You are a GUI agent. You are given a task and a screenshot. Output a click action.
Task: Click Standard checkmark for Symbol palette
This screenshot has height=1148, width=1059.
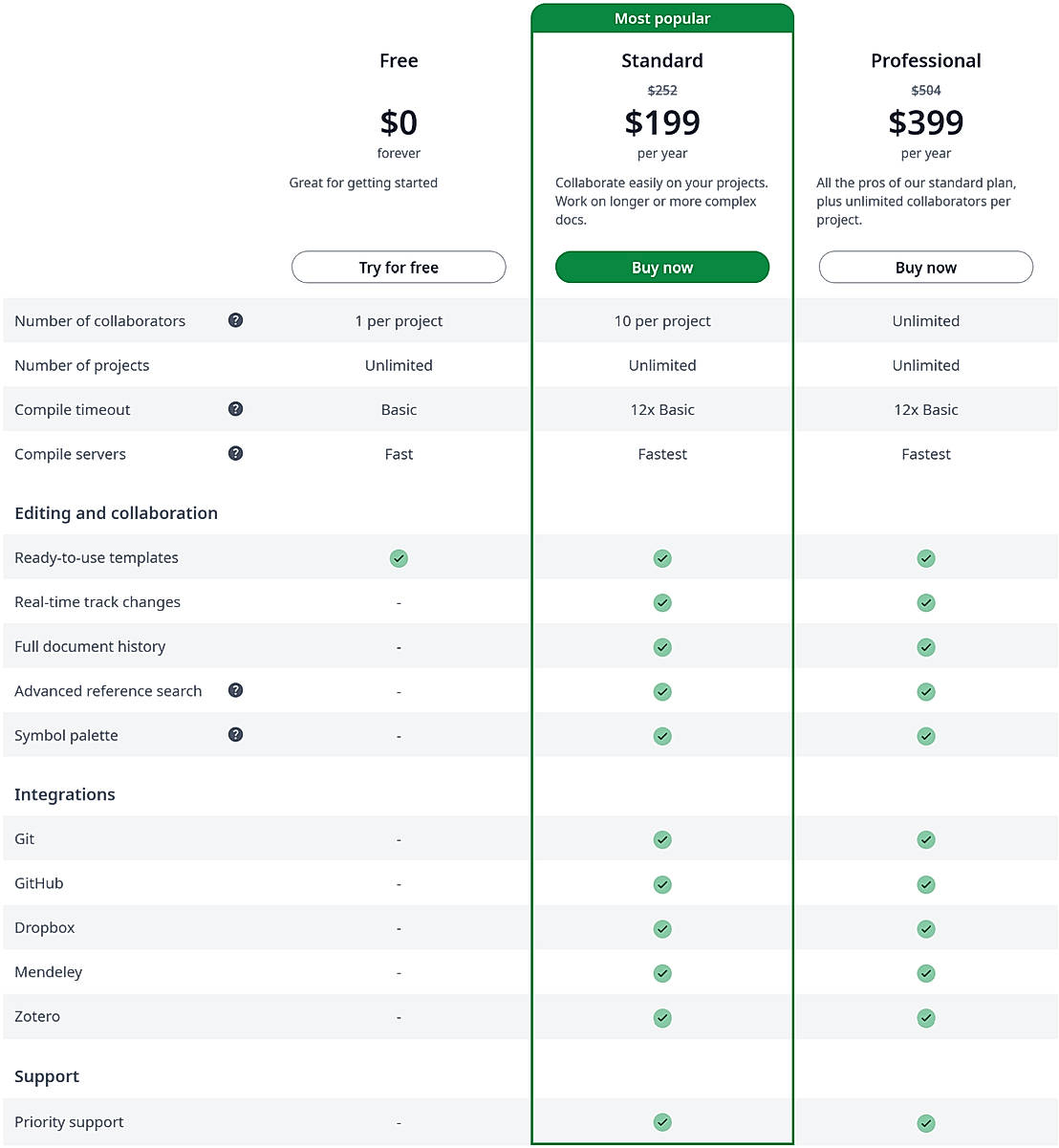(x=662, y=736)
